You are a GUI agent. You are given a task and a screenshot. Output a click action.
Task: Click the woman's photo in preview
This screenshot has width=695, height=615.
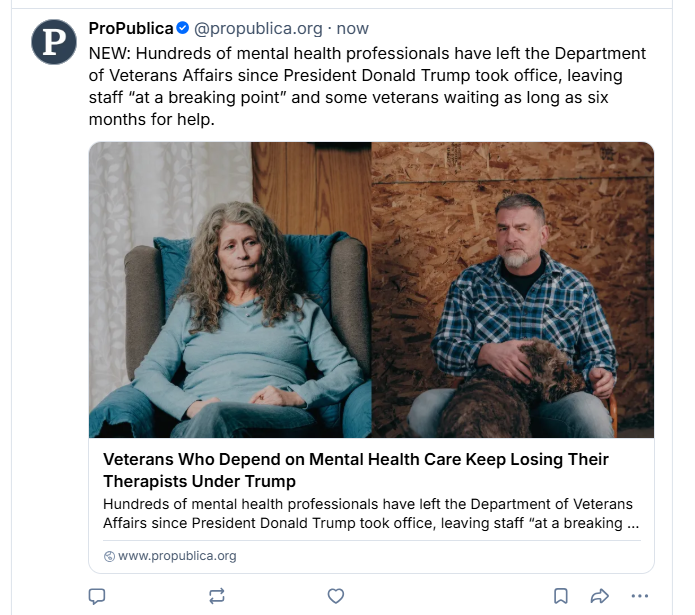230,290
